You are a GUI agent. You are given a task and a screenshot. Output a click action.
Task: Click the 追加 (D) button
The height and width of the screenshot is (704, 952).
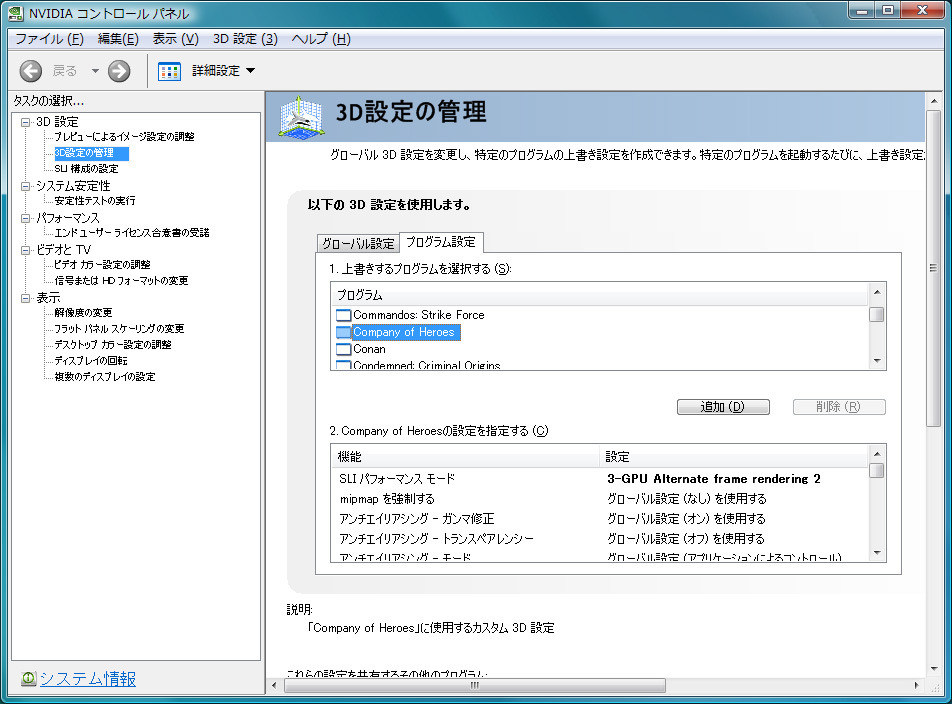click(x=723, y=407)
